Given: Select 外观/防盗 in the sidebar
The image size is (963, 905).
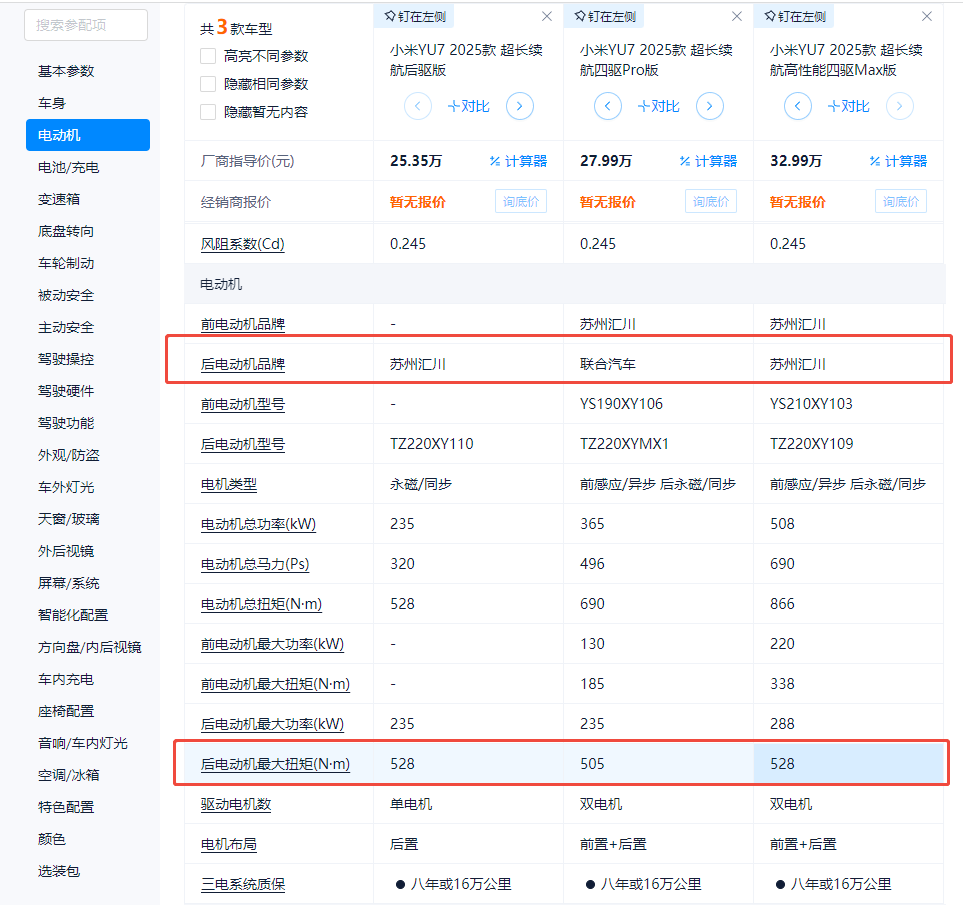Looking at the screenshot, I should tap(68, 455).
